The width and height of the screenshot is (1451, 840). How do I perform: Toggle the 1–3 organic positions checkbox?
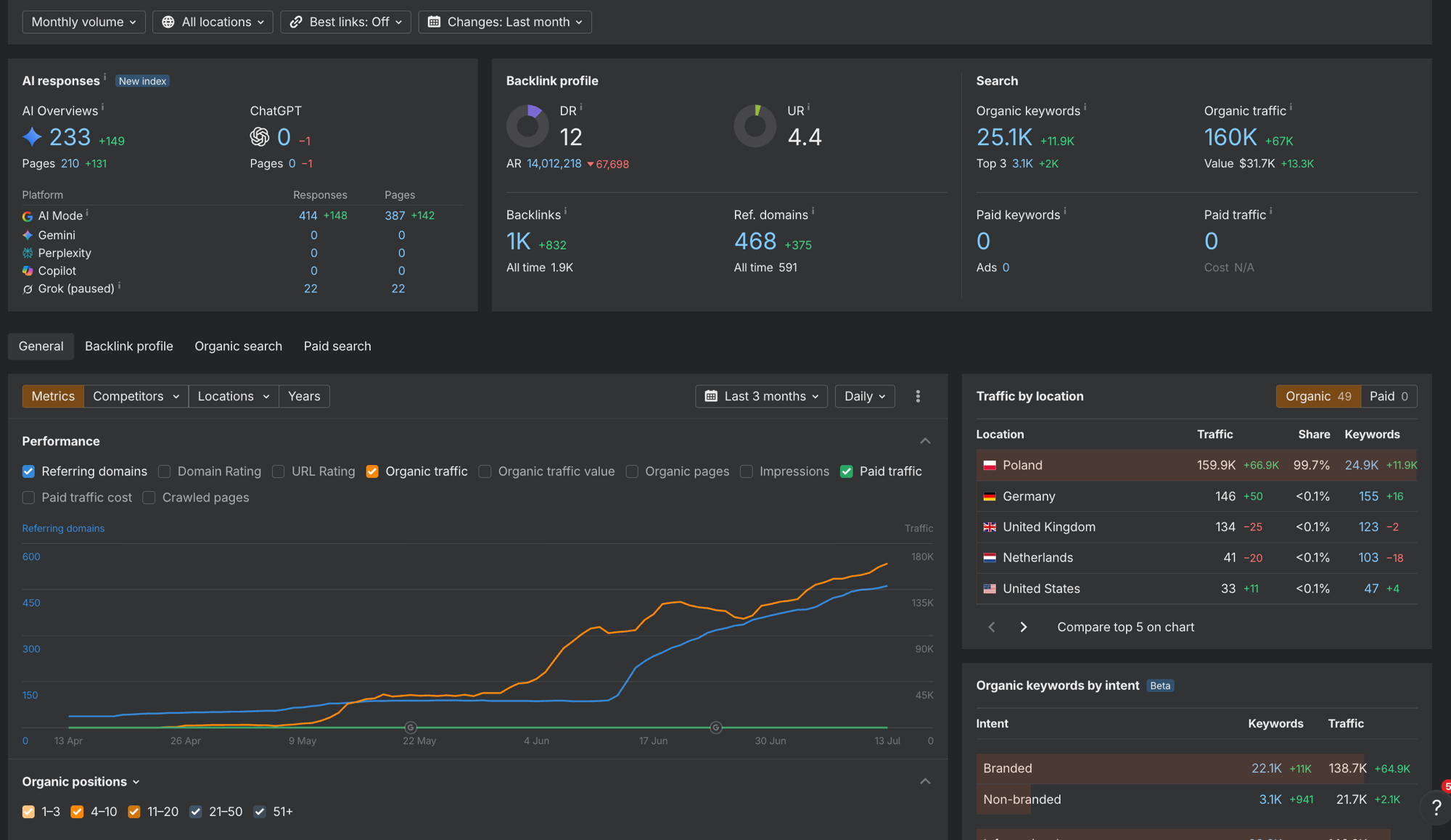[28, 812]
